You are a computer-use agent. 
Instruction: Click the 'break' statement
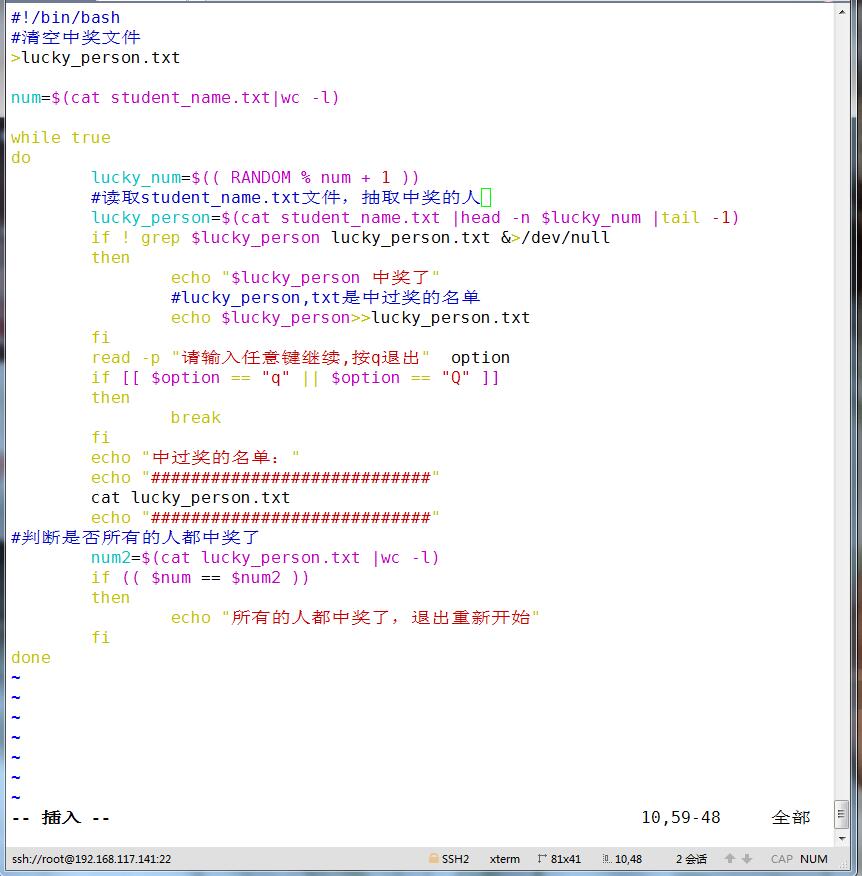coord(196,418)
